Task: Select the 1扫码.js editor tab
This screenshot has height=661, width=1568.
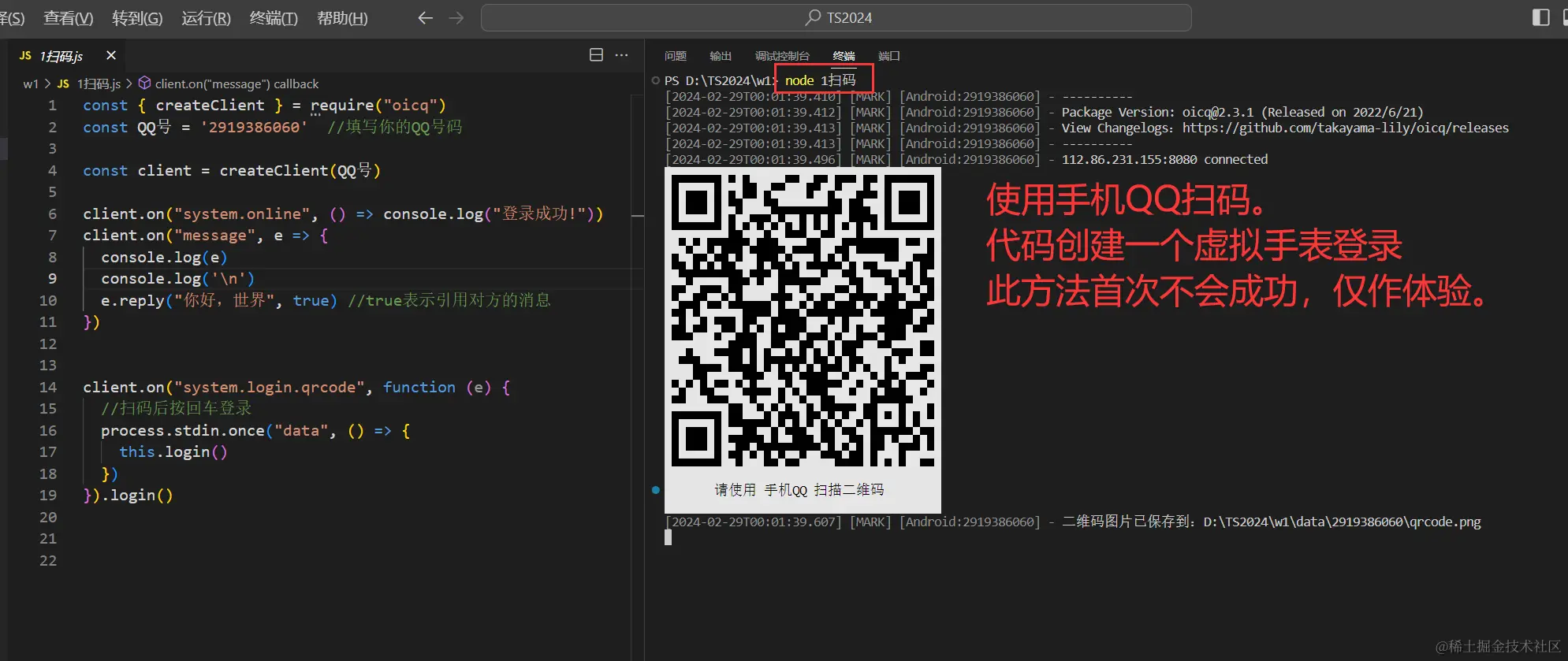Action: tap(67, 56)
